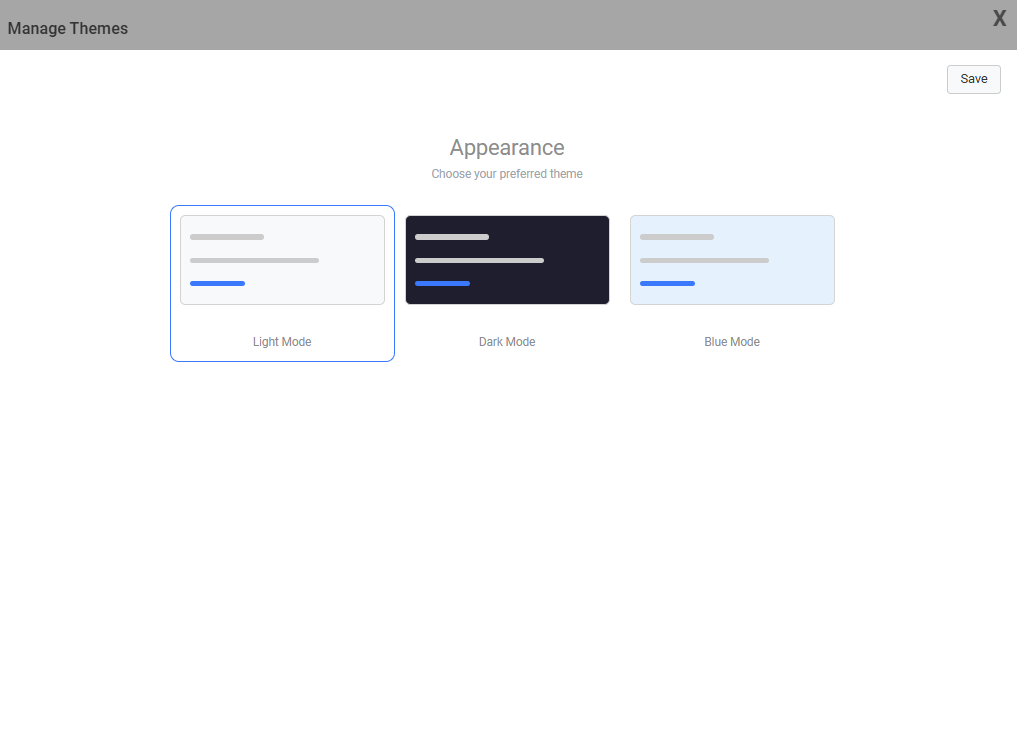This screenshot has height=745, width=1017.
Task: Choose the Dark Mode preview thumbnail
Action: click(507, 260)
